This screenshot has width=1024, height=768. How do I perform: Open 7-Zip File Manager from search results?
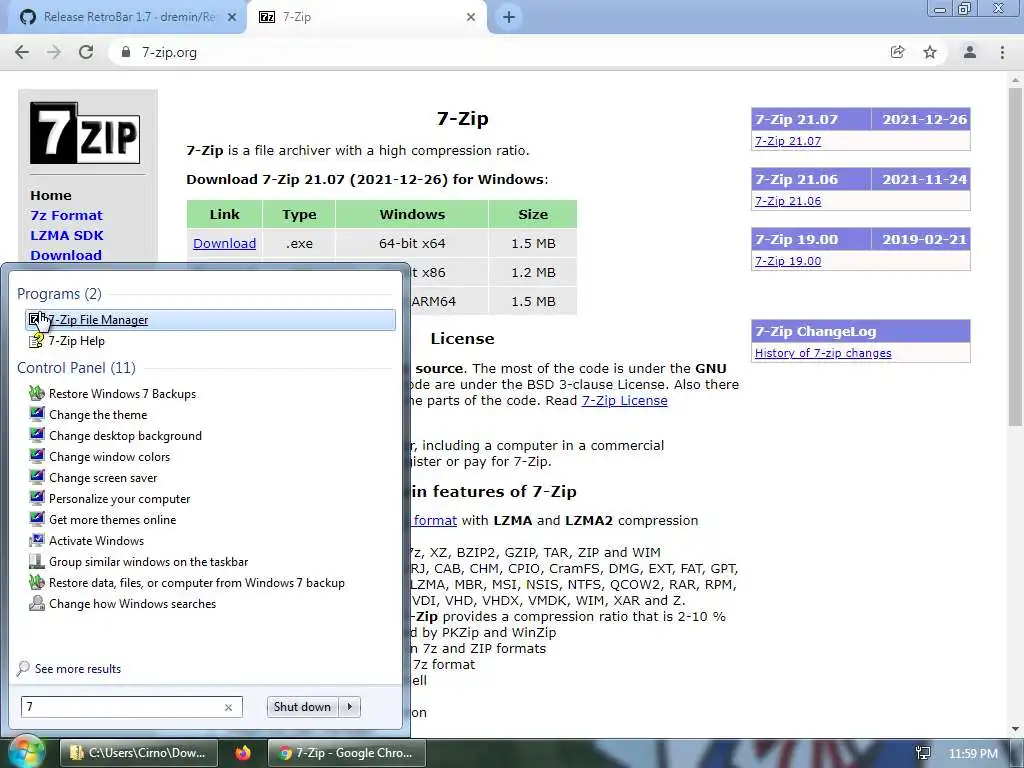(210, 320)
